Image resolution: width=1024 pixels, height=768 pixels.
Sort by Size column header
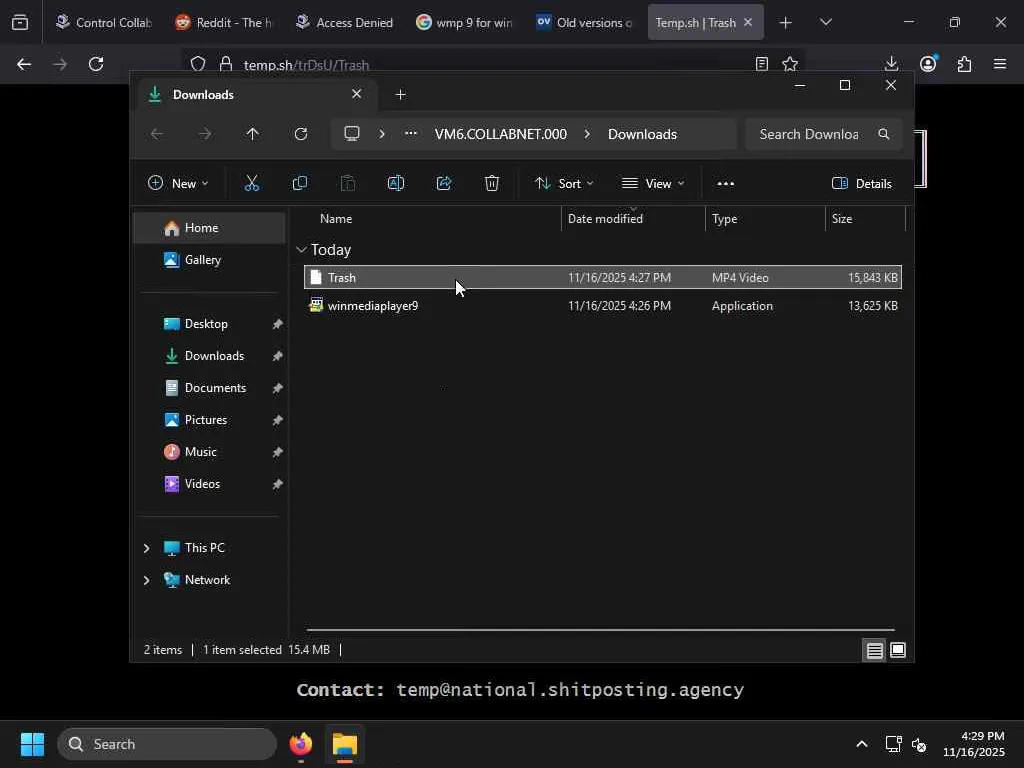pyautogui.click(x=842, y=219)
